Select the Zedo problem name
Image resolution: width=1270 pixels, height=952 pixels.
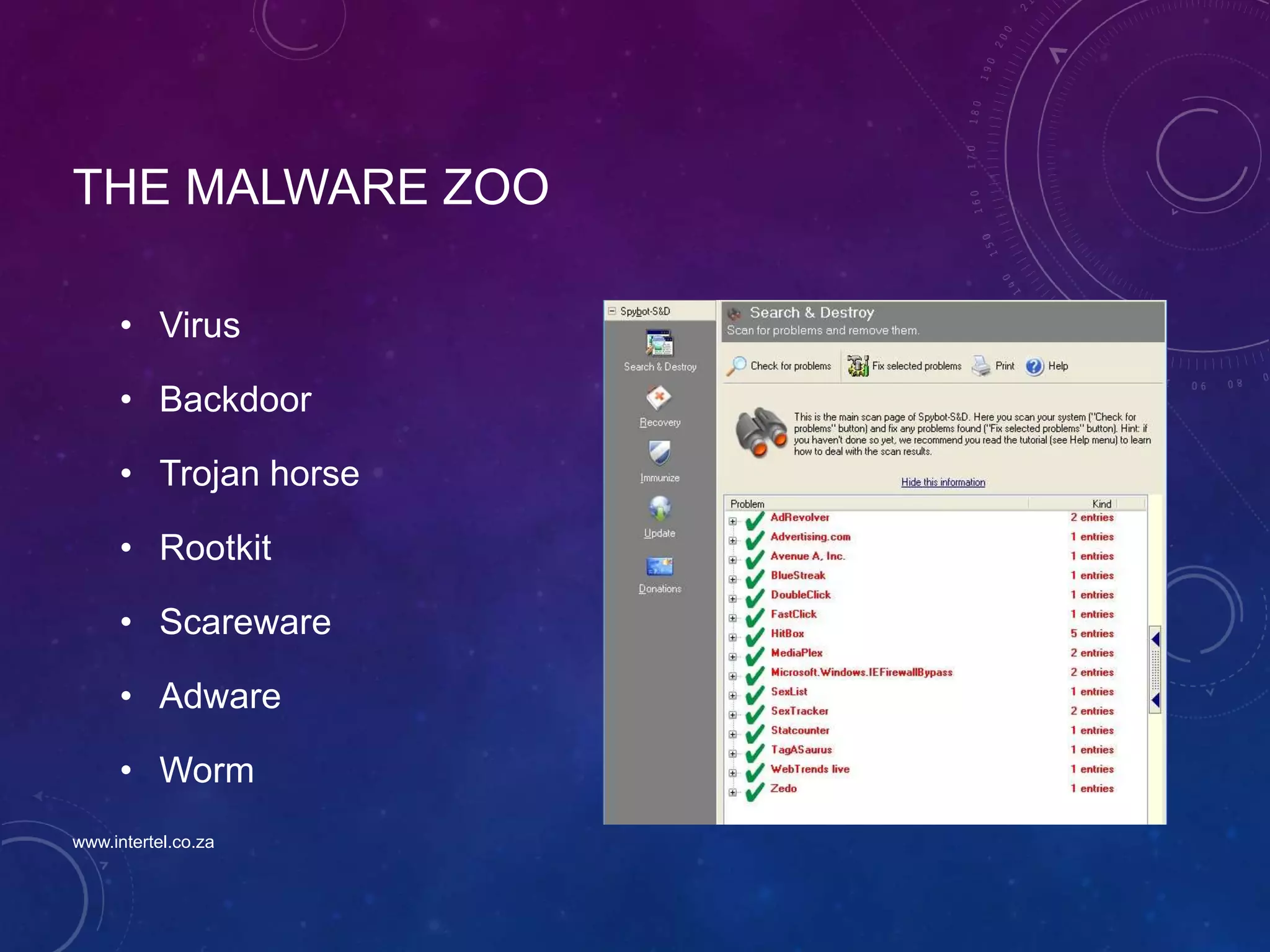[783, 788]
